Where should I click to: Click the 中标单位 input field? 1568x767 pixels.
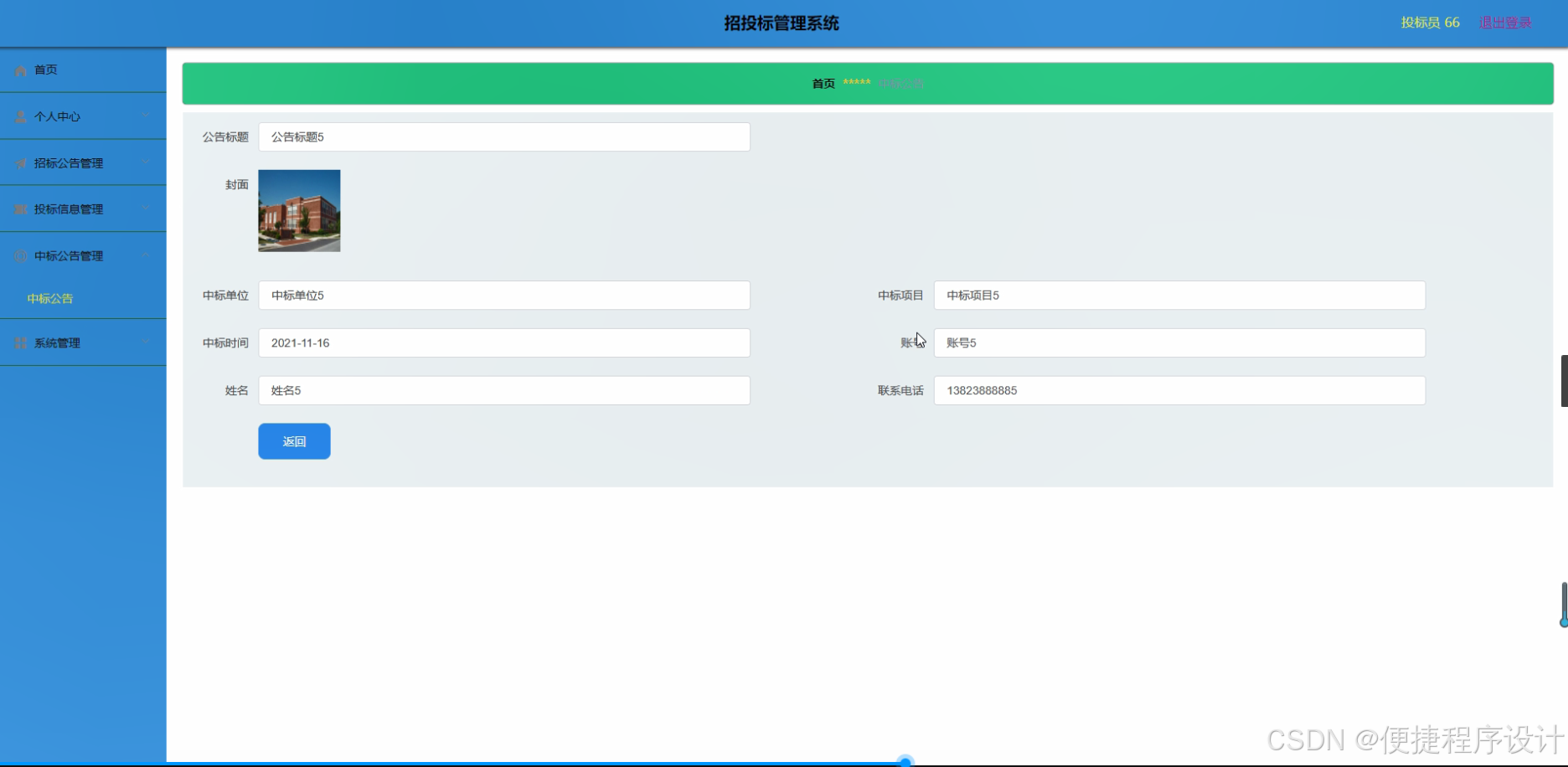point(504,296)
